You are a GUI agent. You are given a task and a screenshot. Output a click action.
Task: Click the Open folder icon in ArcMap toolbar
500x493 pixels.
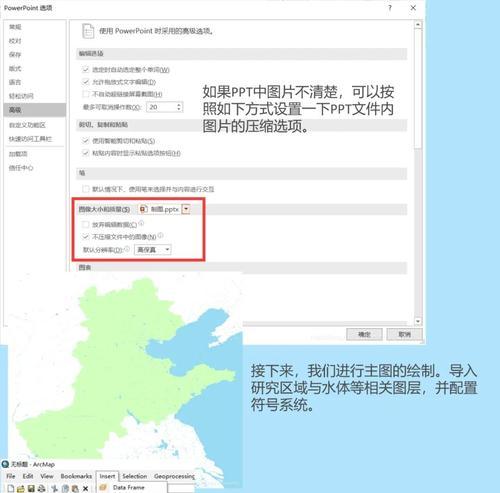point(21,488)
